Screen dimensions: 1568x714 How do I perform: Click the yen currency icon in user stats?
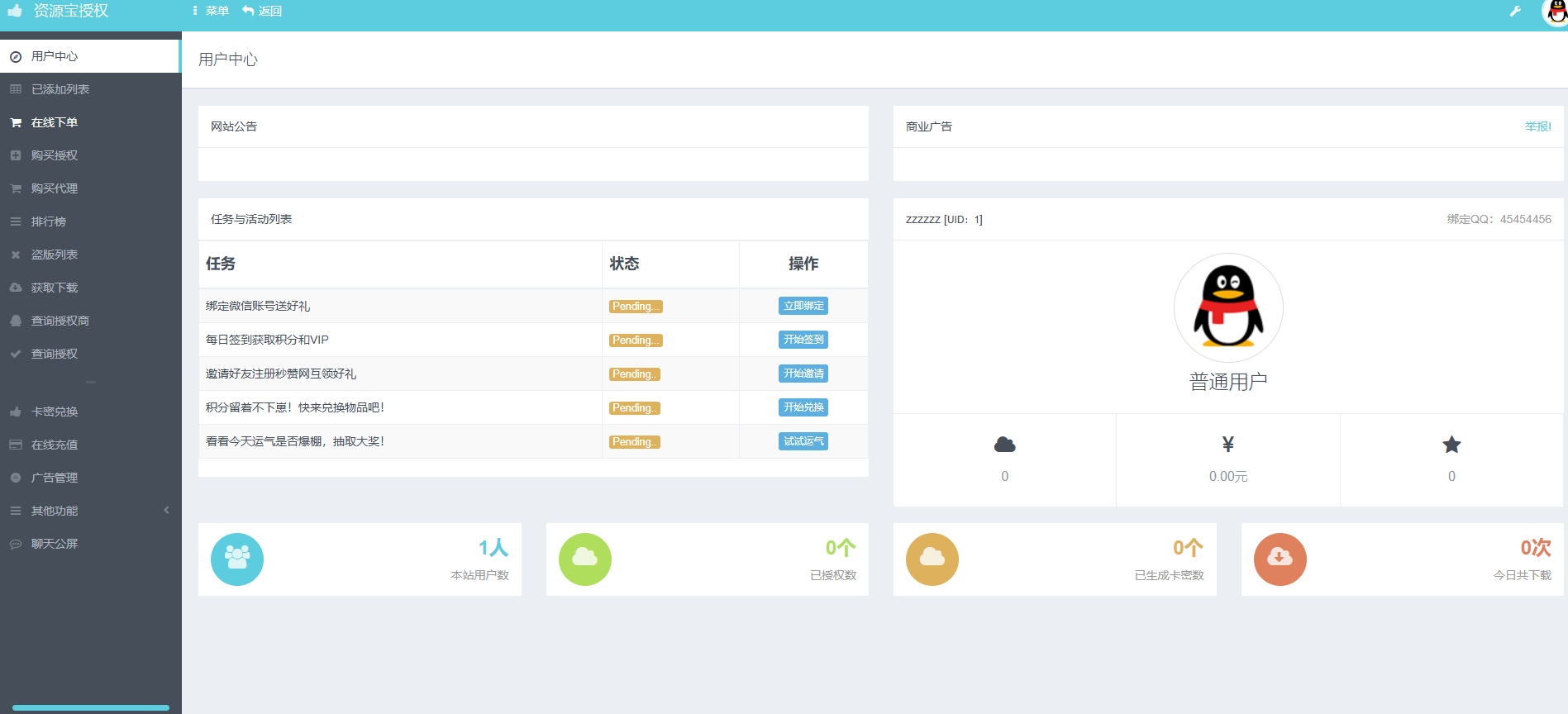[1228, 445]
